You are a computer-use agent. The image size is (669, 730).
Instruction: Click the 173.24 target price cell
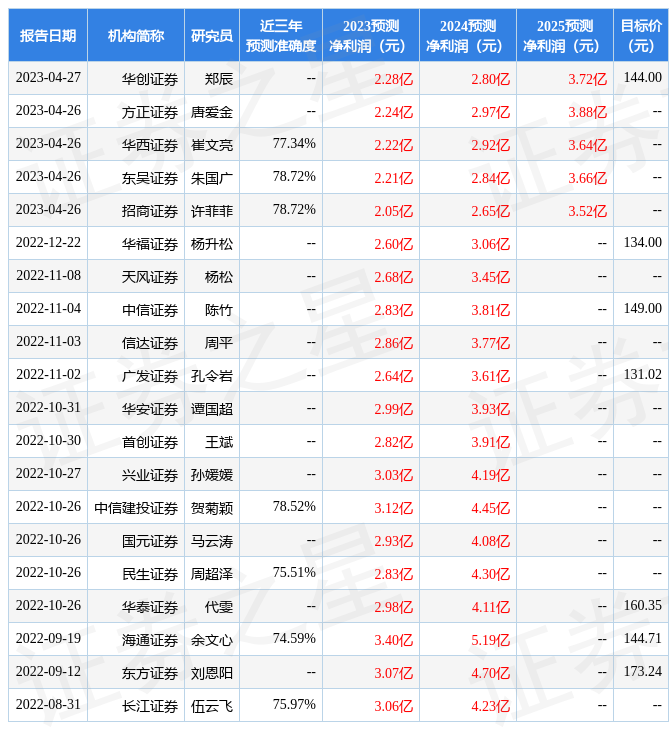click(642, 672)
